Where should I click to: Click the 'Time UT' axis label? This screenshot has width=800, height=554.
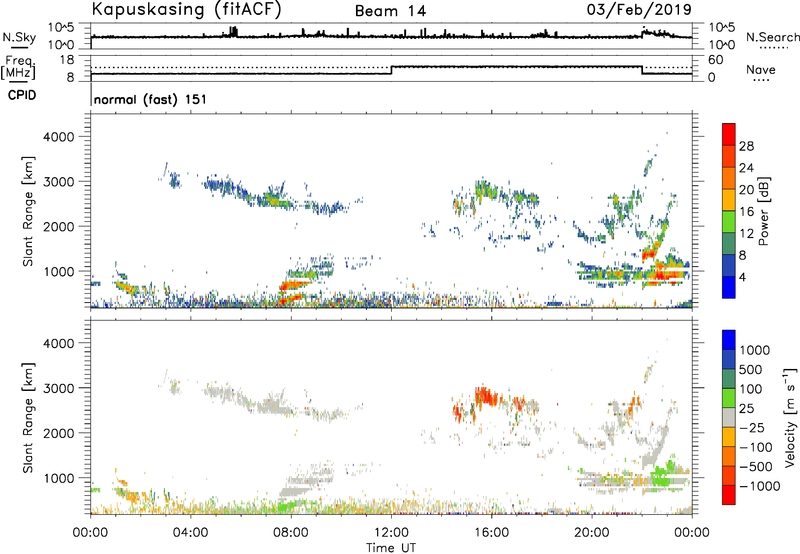point(391,548)
